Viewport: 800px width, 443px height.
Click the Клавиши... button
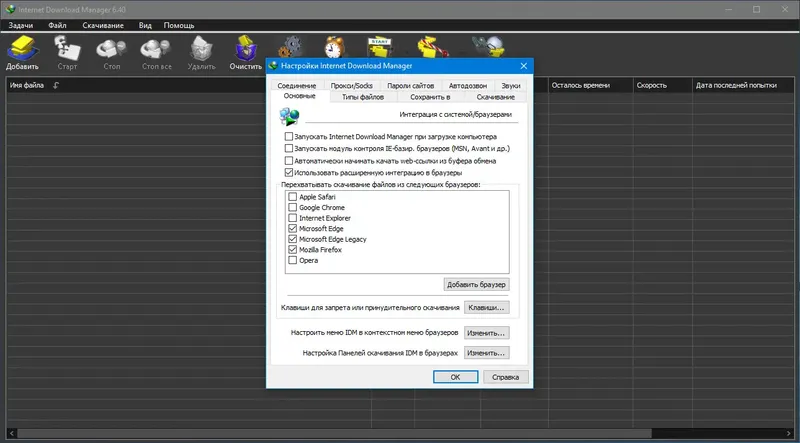tap(487, 308)
